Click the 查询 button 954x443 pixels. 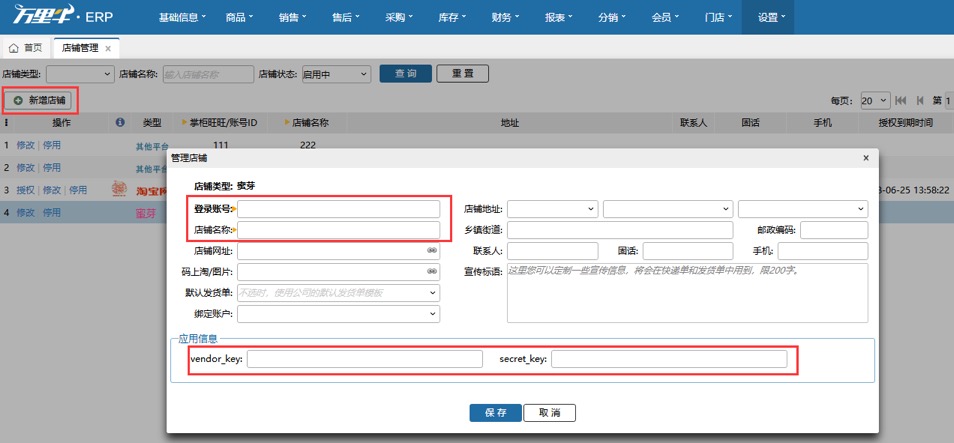406,74
